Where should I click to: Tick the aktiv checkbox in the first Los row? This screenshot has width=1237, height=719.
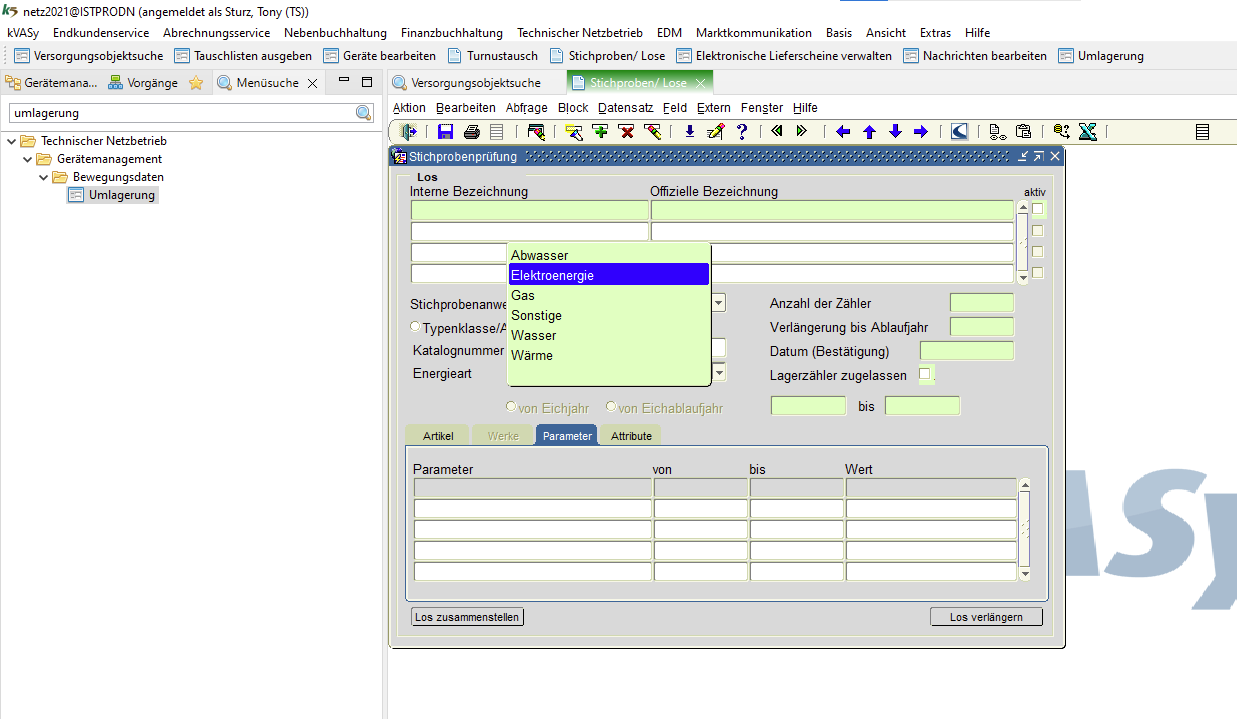coord(1038,209)
